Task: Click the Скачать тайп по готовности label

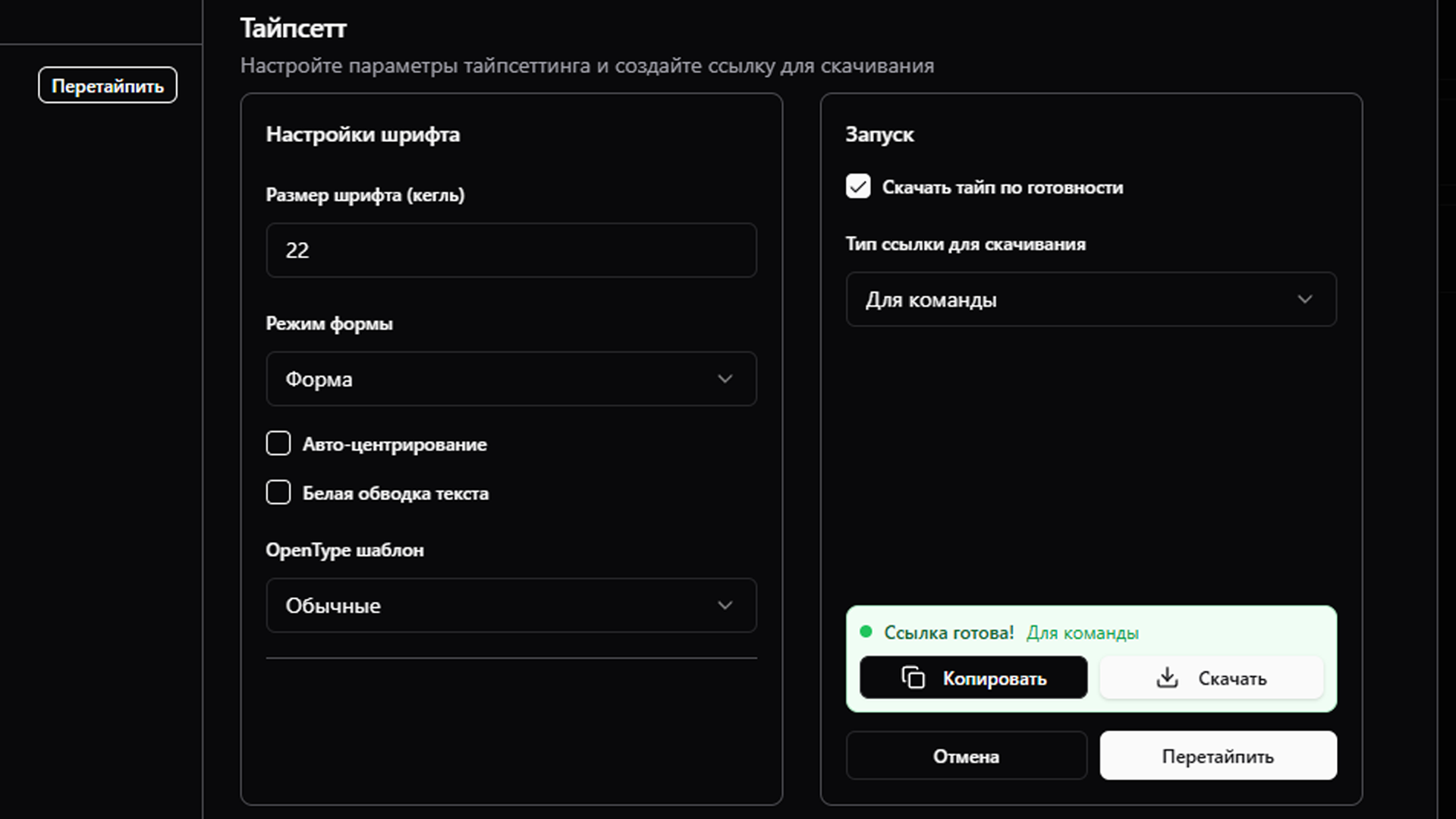Action: [1002, 187]
